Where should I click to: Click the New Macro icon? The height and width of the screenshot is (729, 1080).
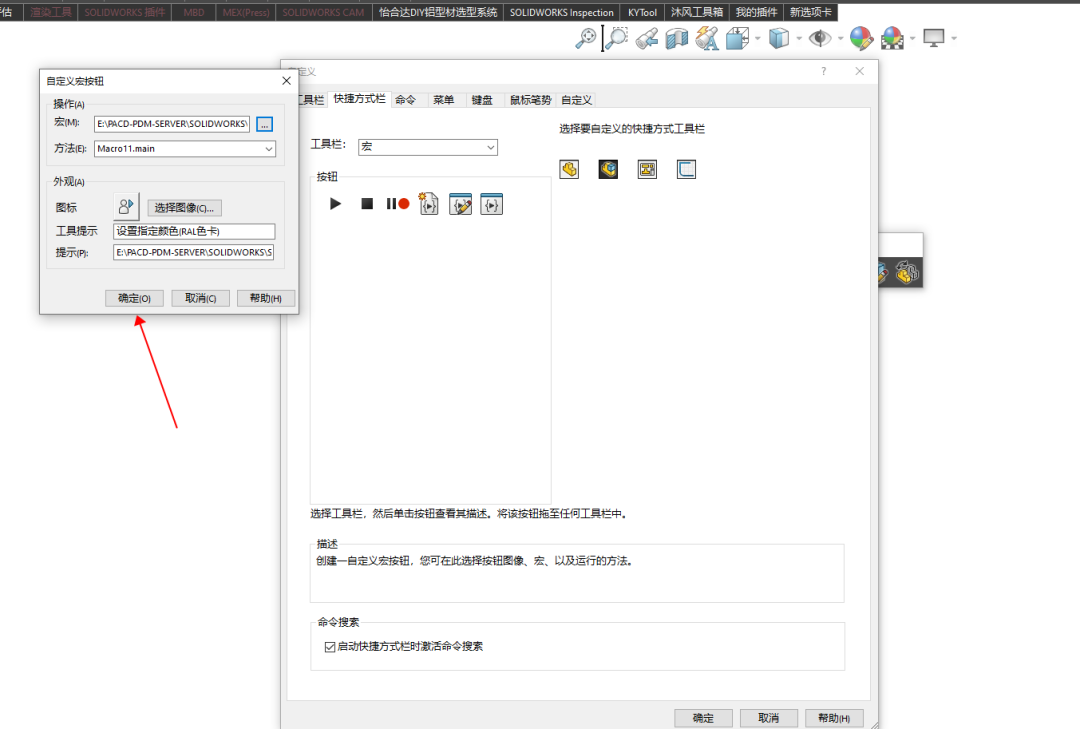[x=428, y=203]
